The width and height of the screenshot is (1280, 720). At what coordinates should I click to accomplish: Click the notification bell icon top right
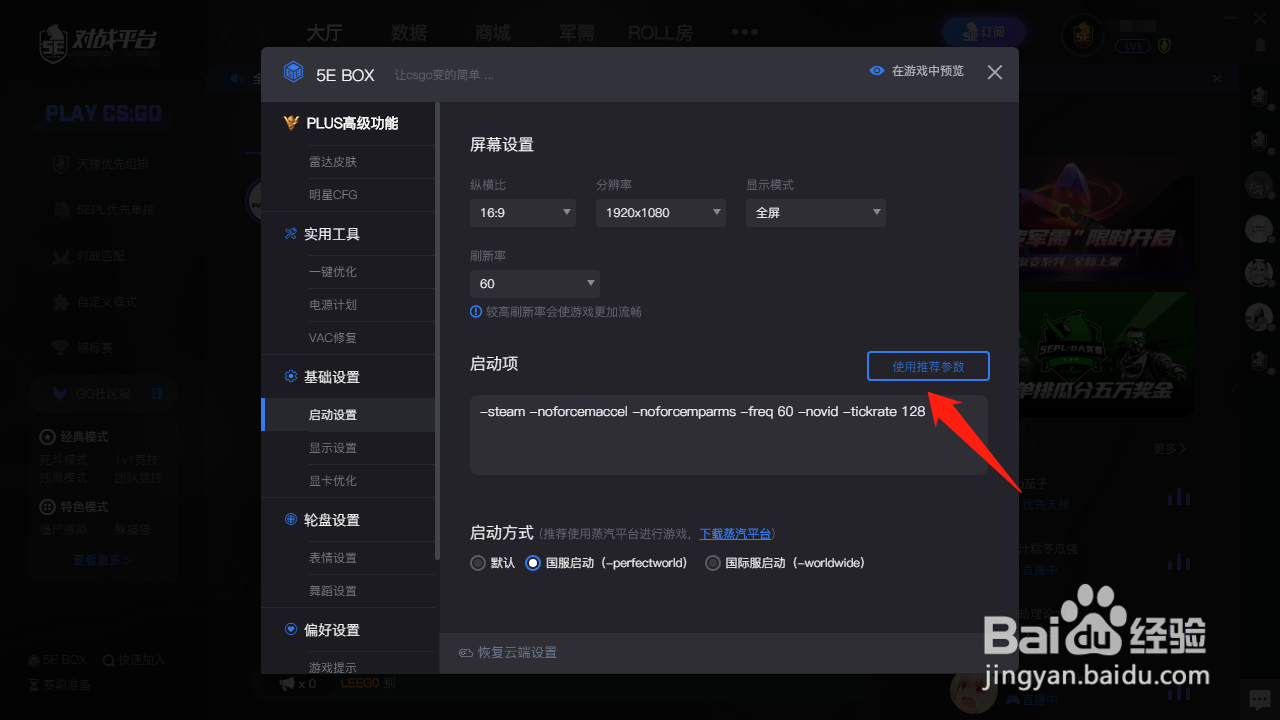[x=1258, y=45]
